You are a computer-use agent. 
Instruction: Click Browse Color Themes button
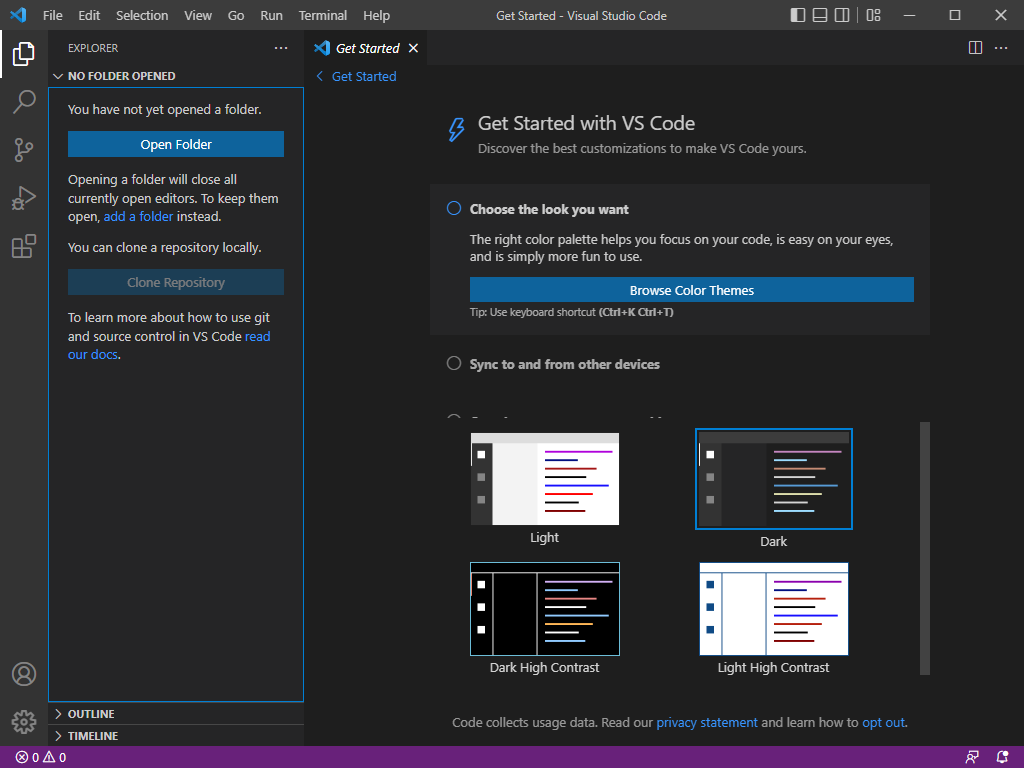[x=692, y=290]
